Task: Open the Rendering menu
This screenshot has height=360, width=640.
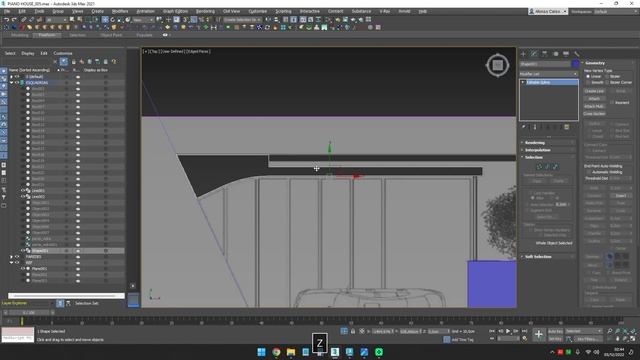Action: click(x=205, y=11)
